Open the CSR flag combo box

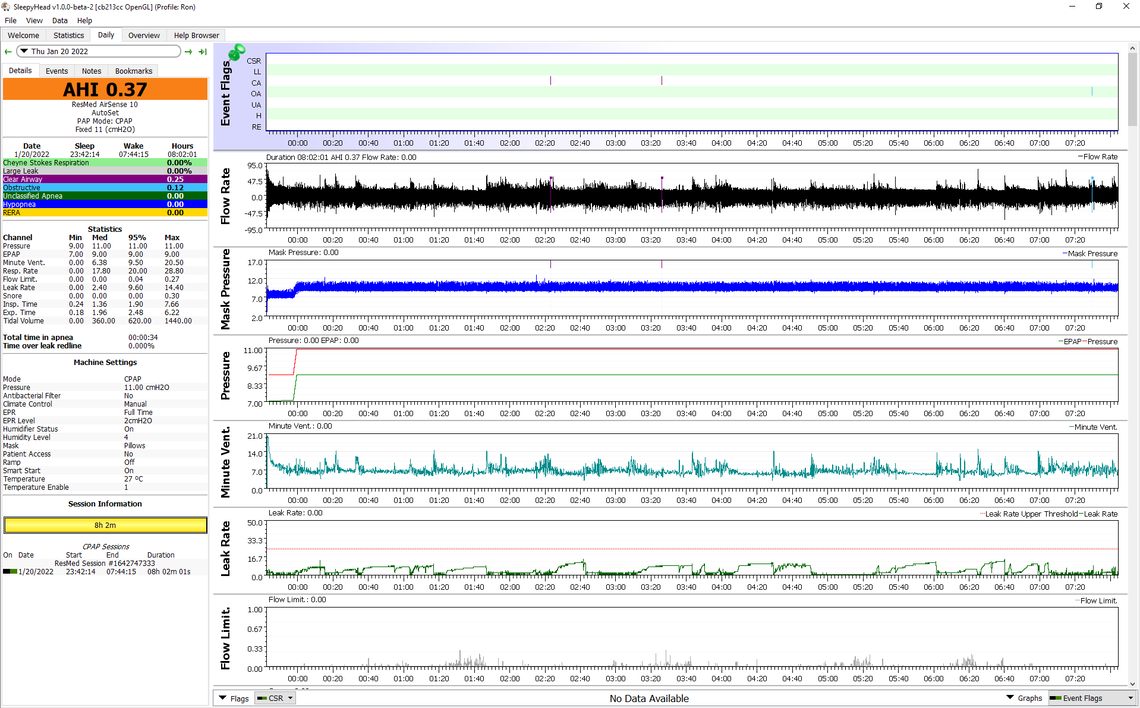[275, 699]
